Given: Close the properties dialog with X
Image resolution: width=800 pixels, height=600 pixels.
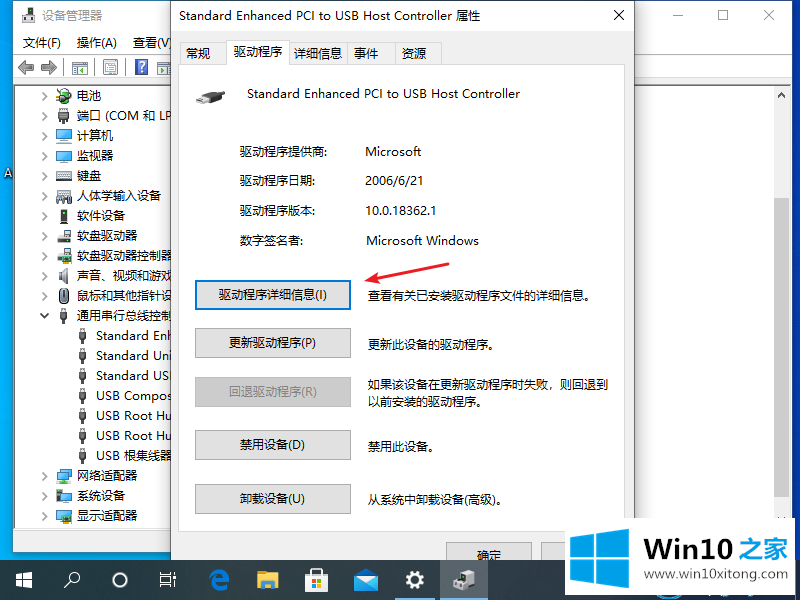Looking at the screenshot, I should pos(618,15).
